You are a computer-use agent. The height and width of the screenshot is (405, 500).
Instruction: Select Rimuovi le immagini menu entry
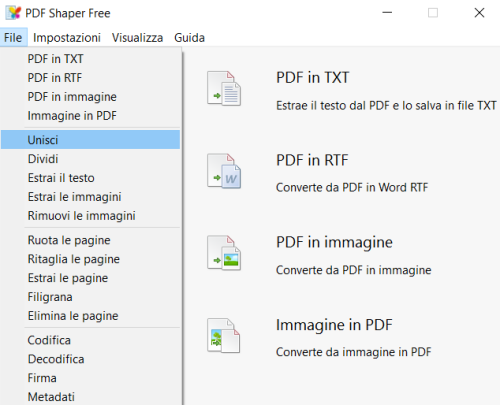point(90,216)
